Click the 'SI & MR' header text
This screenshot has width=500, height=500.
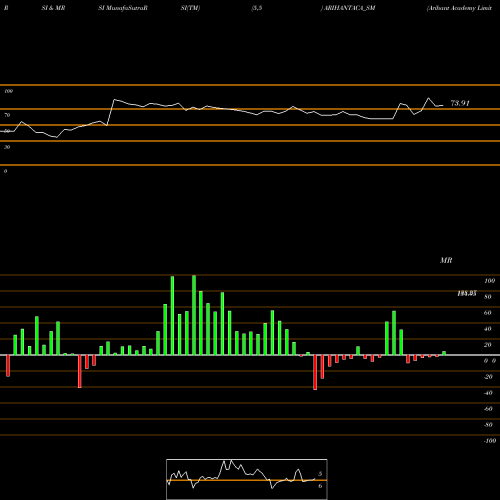53,8
